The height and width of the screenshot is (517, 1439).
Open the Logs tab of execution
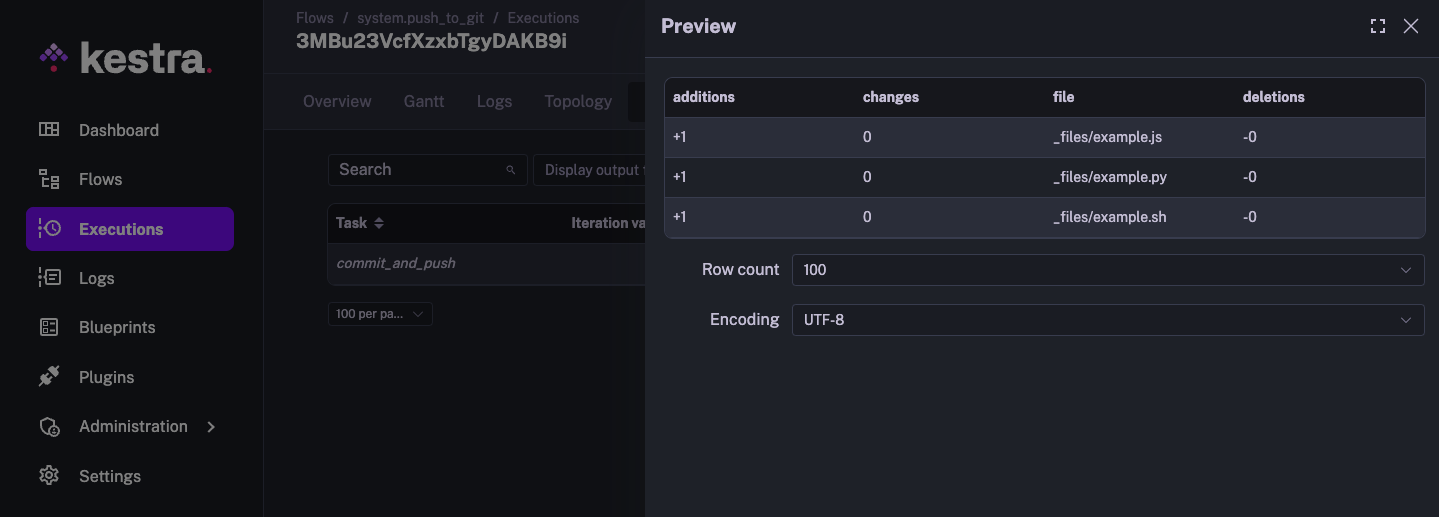pos(494,101)
